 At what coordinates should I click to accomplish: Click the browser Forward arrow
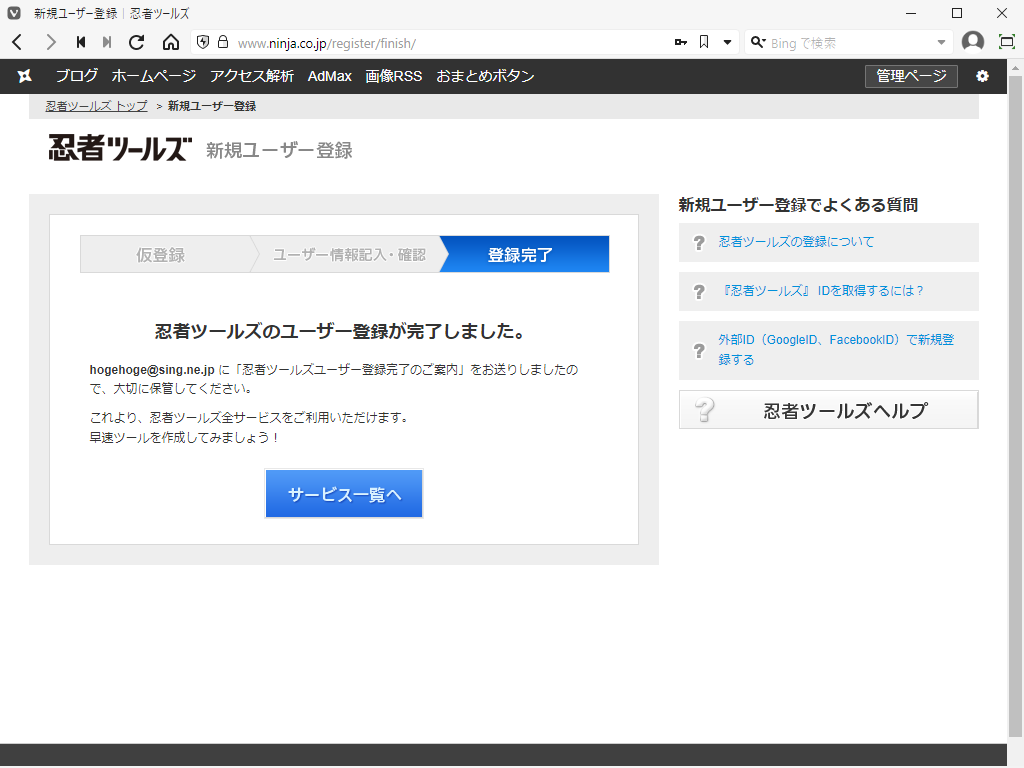pyautogui.click(x=50, y=42)
